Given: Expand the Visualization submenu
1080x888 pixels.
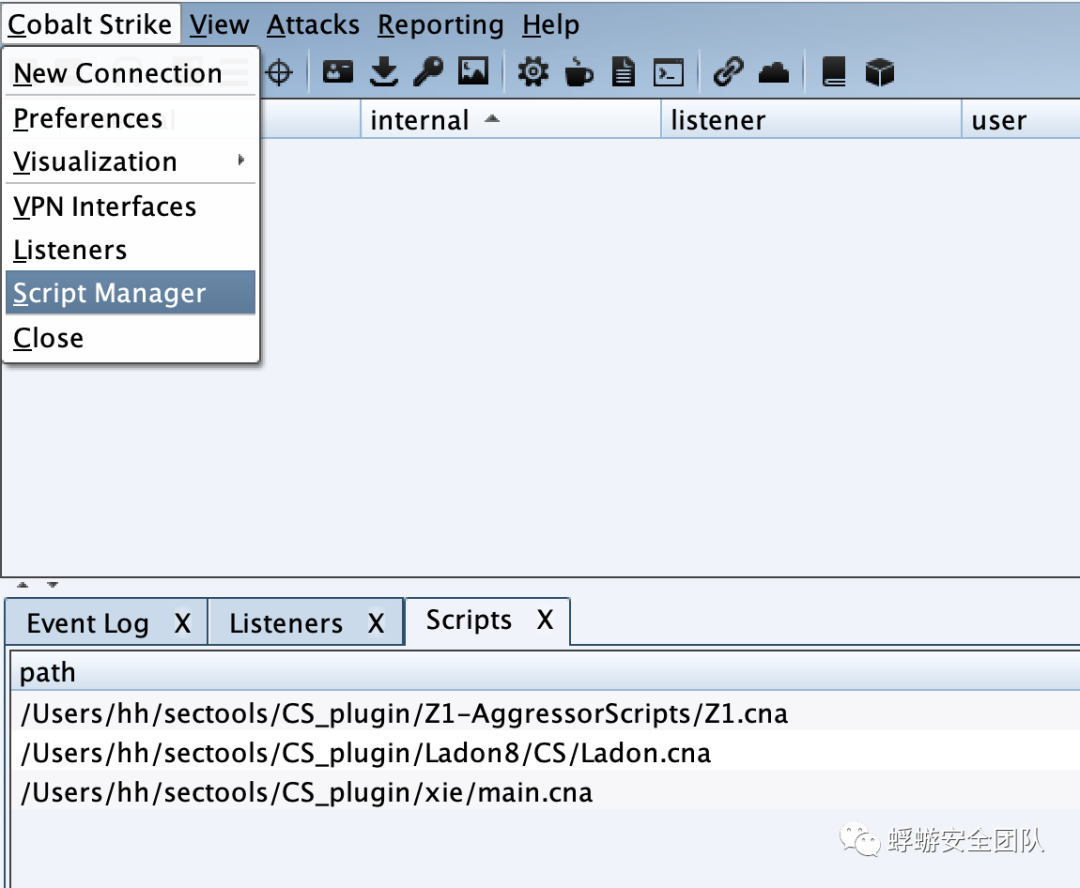Looking at the screenshot, I should [131, 161].
